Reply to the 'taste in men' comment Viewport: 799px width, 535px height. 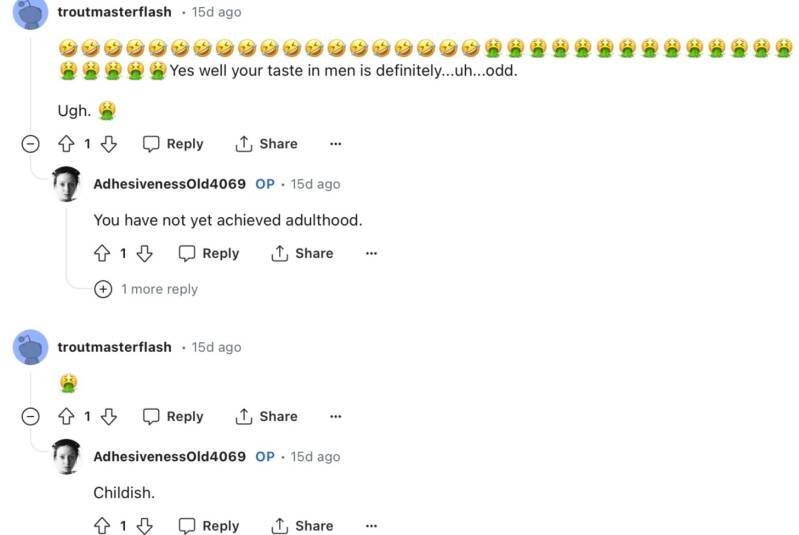(x=173, y=144)
